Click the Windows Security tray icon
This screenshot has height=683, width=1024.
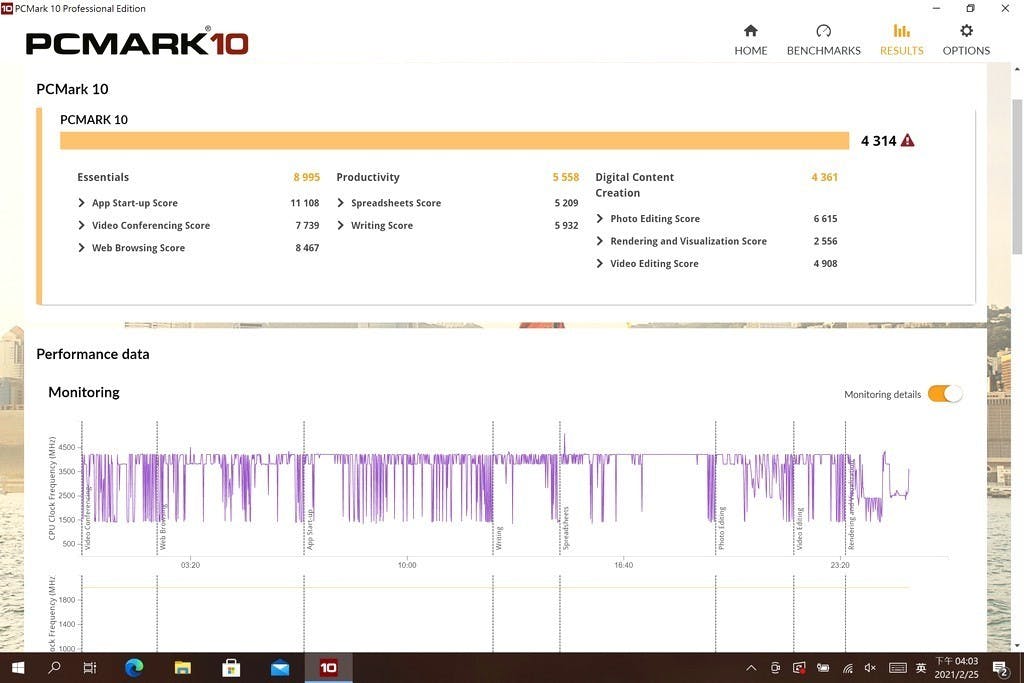(799, 667)
